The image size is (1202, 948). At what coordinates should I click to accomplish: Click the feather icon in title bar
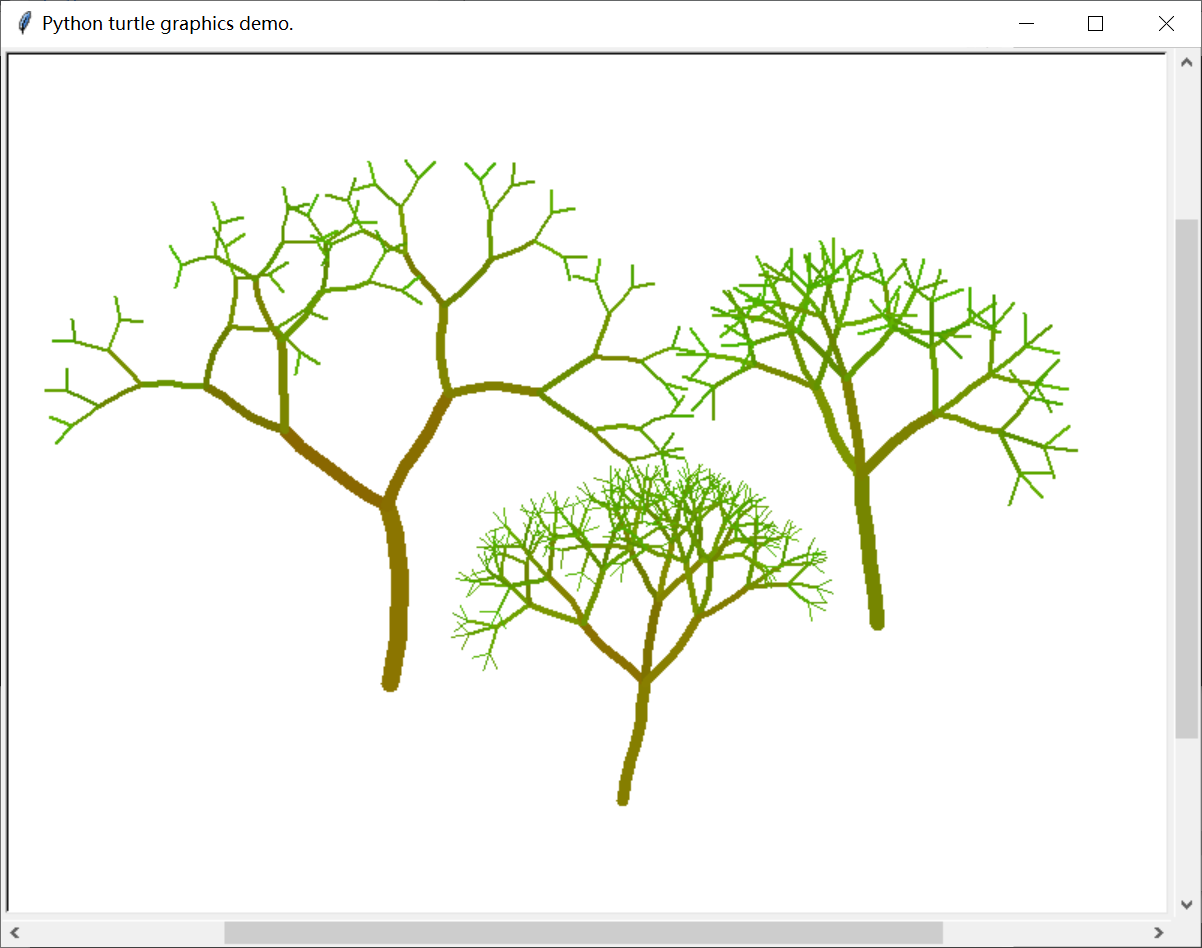pos(24,23)
